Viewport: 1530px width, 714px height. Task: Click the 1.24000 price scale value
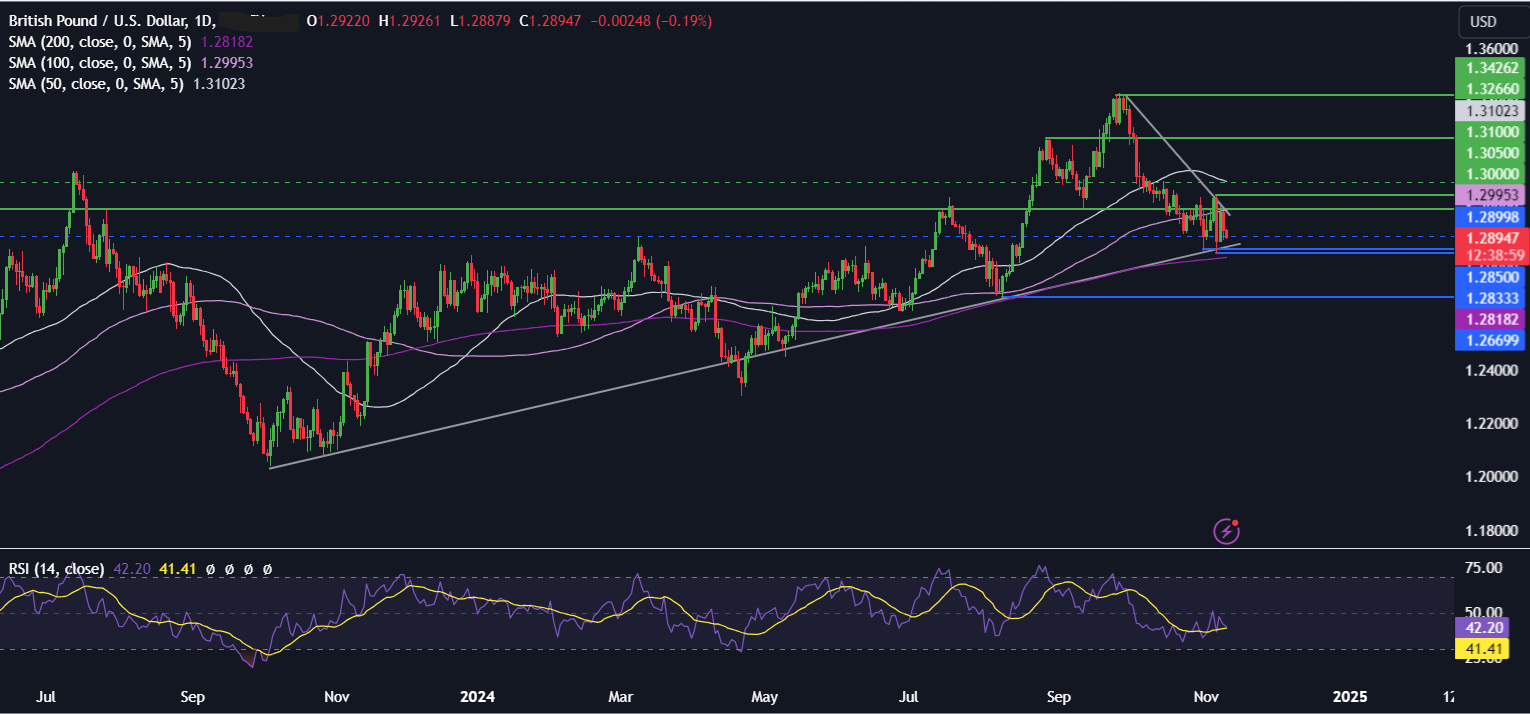1492,370
